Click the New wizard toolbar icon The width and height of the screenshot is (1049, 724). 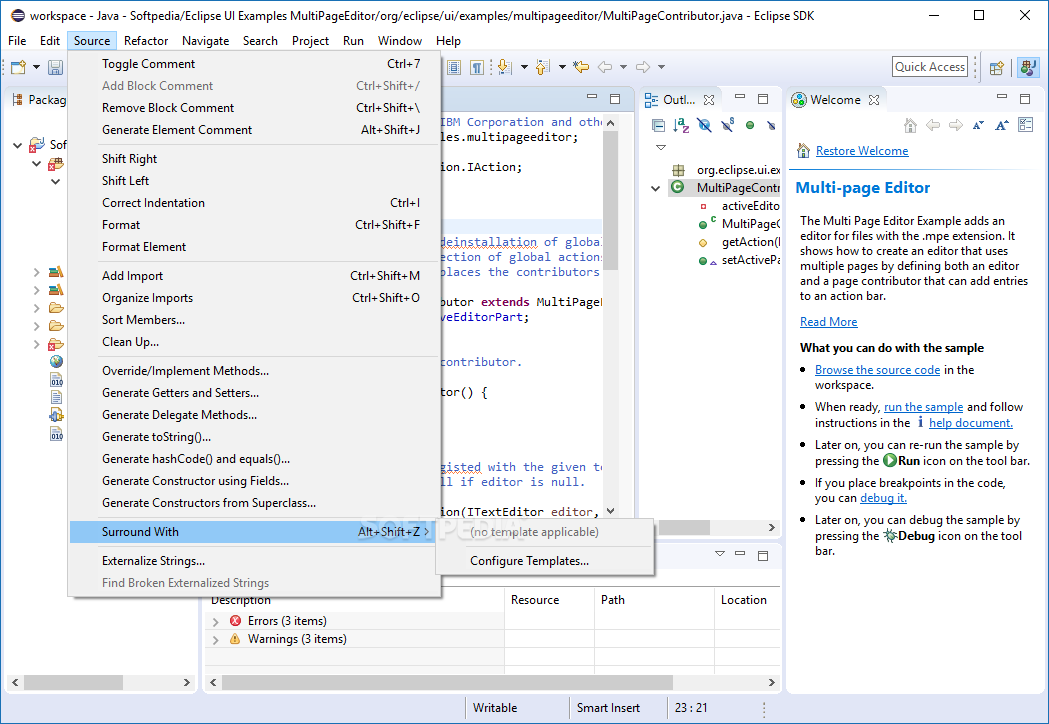point(19,67)
